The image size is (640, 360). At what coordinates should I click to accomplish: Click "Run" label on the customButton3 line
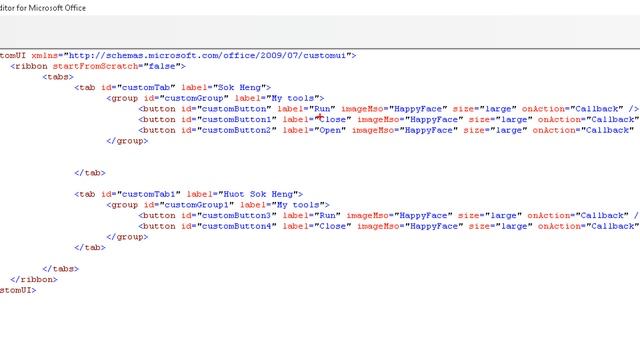[x=327, y=216]
